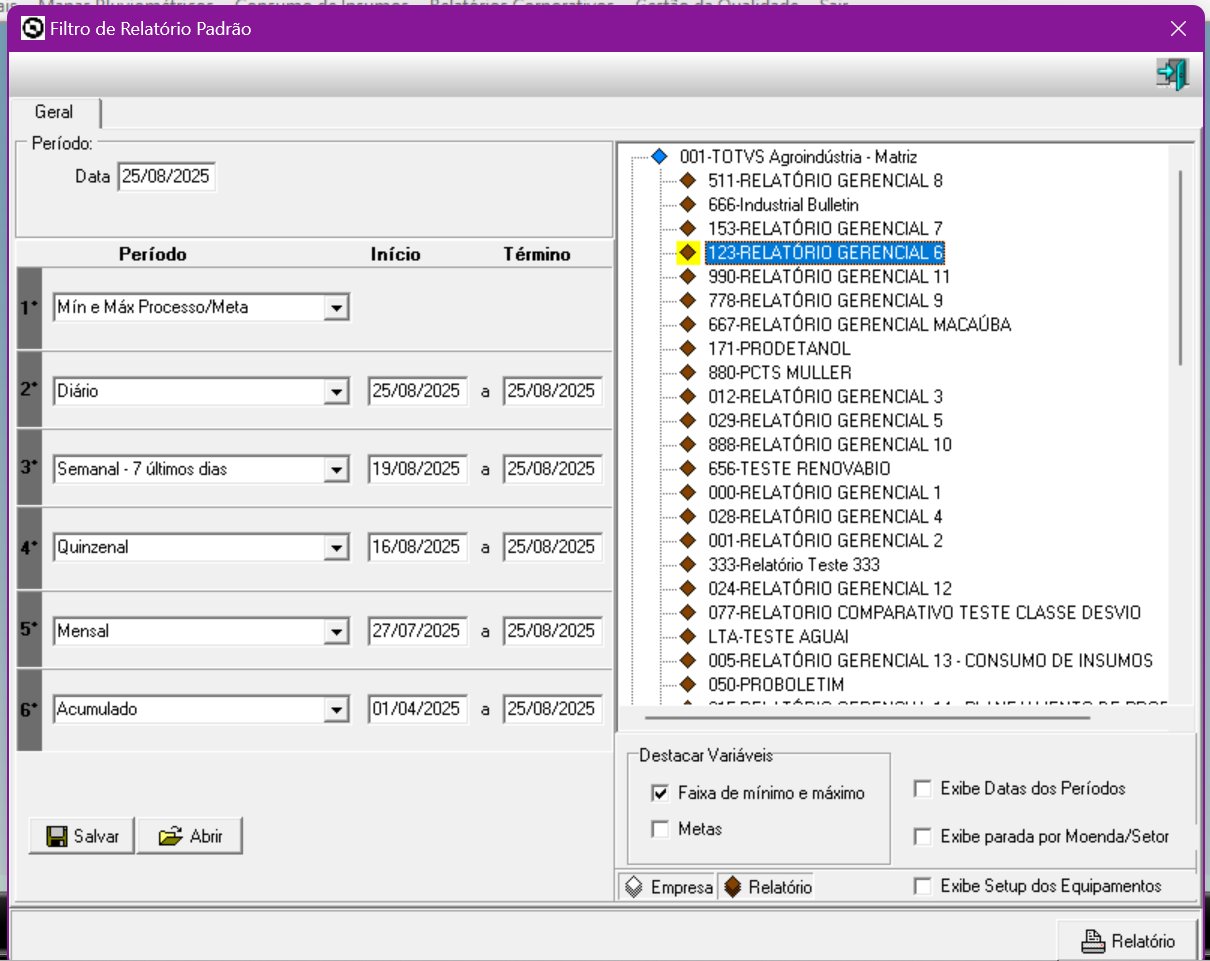
Task: Click the Acumulado Início field 01/04/2025
Action: pyautogui.click(x=417, y=709)
